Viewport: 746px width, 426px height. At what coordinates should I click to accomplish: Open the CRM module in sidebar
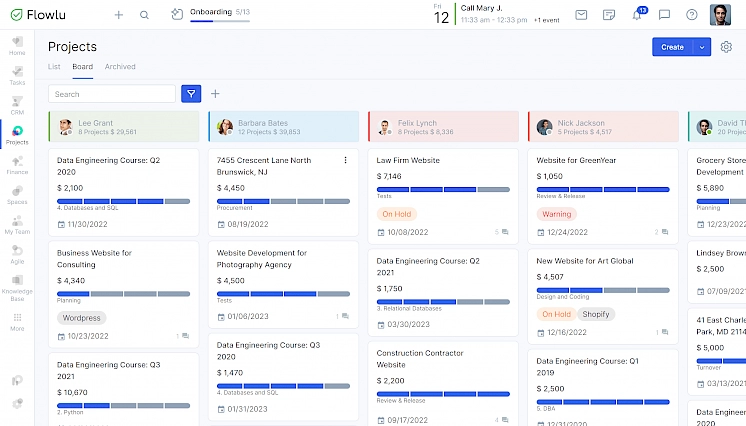pyautogui.click(x=17, y=105)
